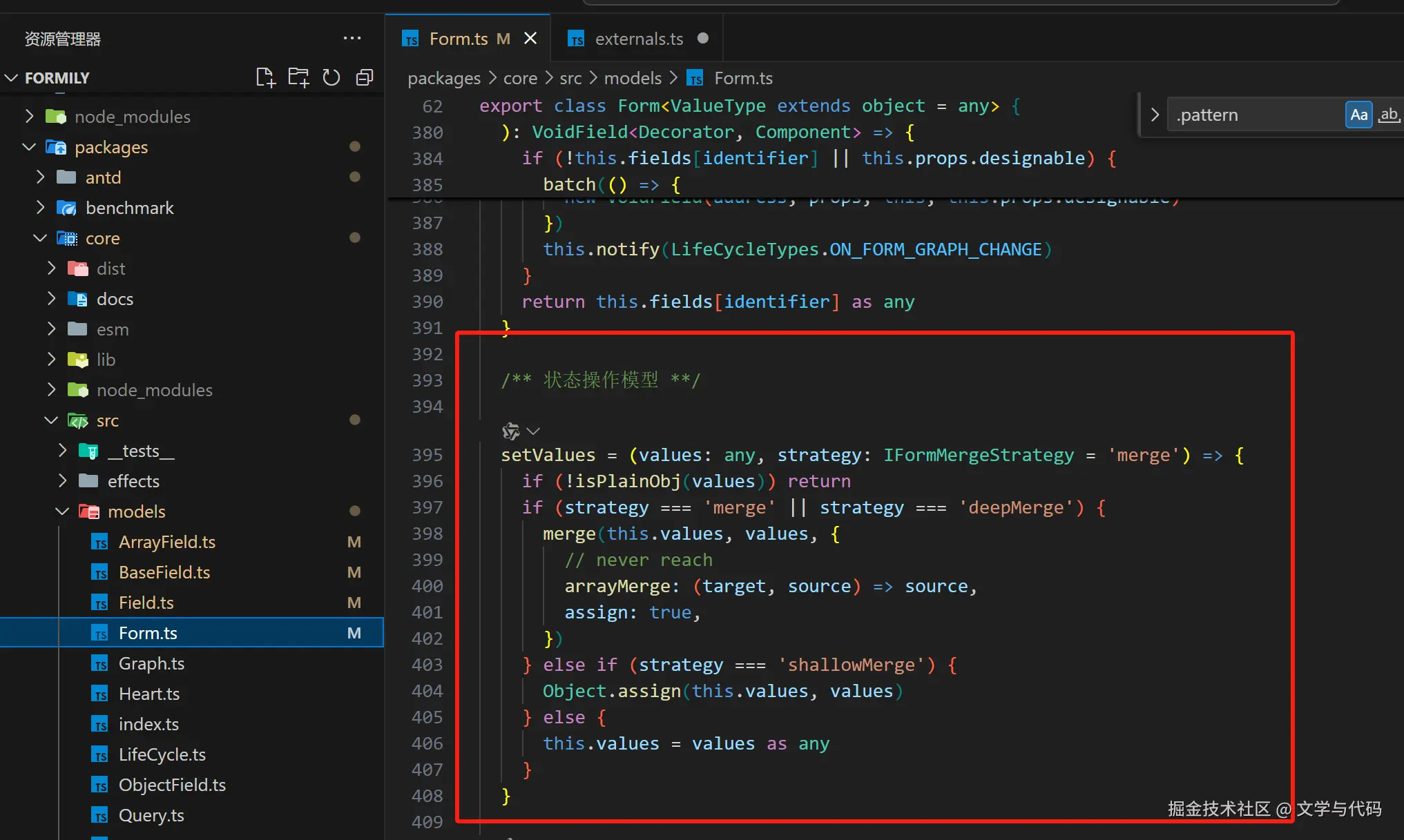Viewport: 1404px width, 840px height.
Task: Click the AI sparkle code lens icon above setValues
Action: [511, 431]
